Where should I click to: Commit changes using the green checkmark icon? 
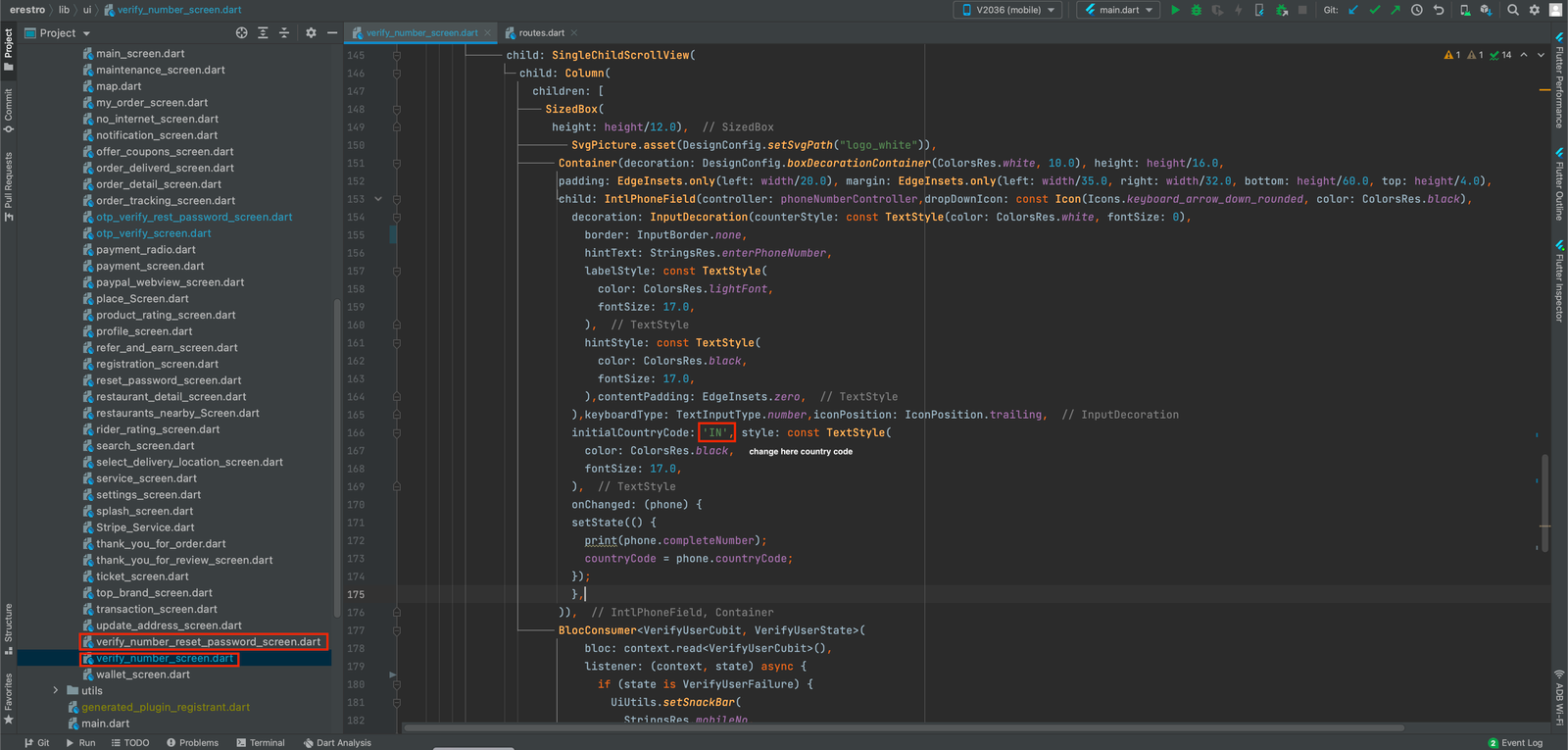pyautogui.click(x=1374, y=10)
